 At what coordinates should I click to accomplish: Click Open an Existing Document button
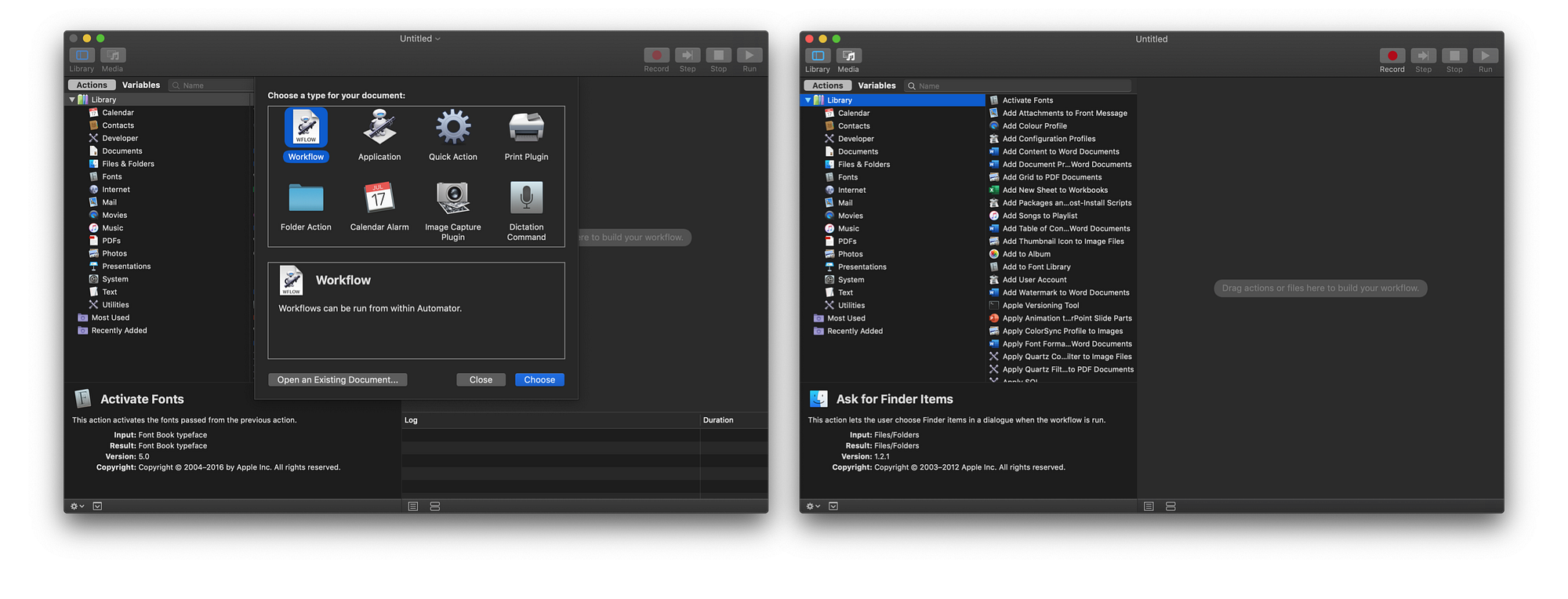[x=337, y=379]
